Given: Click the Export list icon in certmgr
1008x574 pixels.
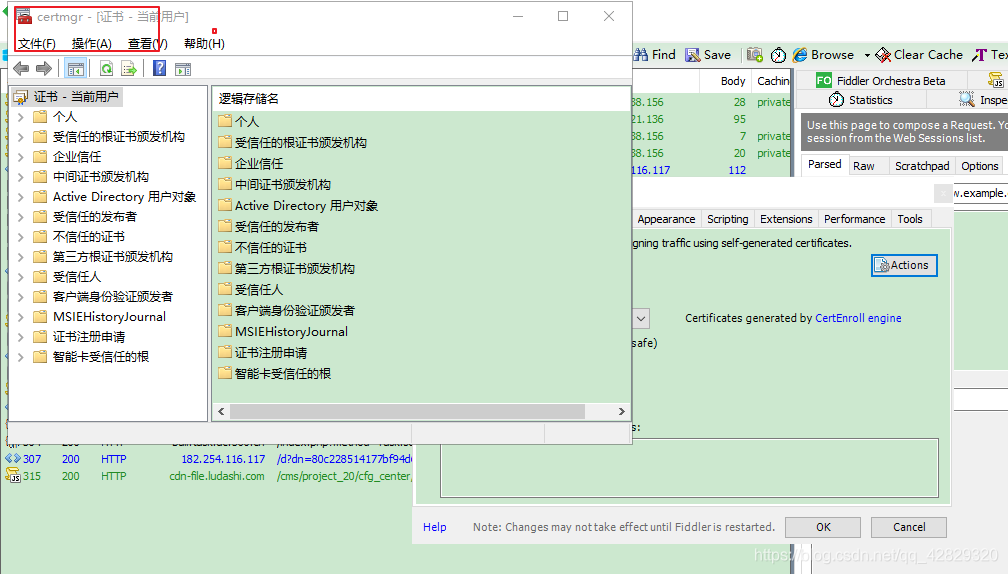Looking at the screenshot, I should tap(129, 69).
